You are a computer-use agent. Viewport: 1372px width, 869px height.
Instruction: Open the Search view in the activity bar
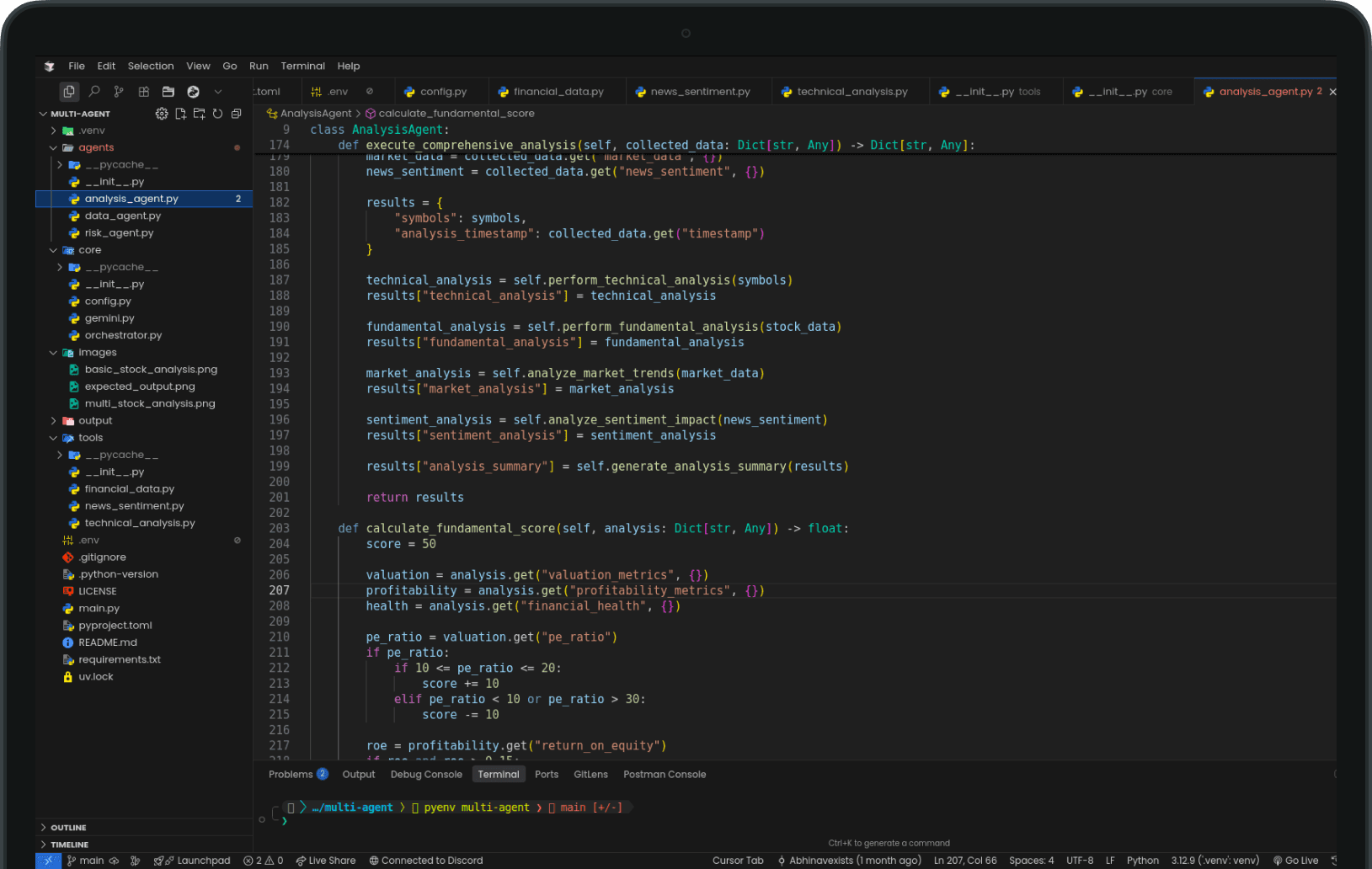coord(94,92)
